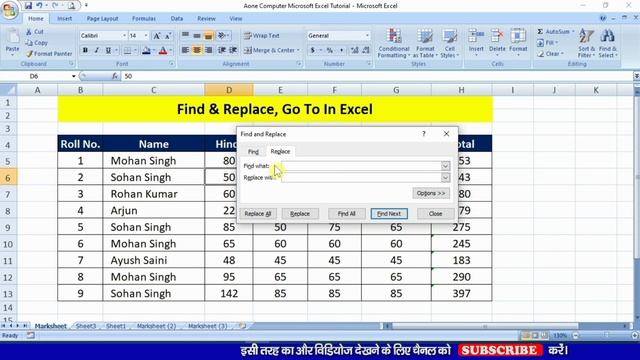
Task: Open the Formulas ribbon tab
Action: coord(144,18)
